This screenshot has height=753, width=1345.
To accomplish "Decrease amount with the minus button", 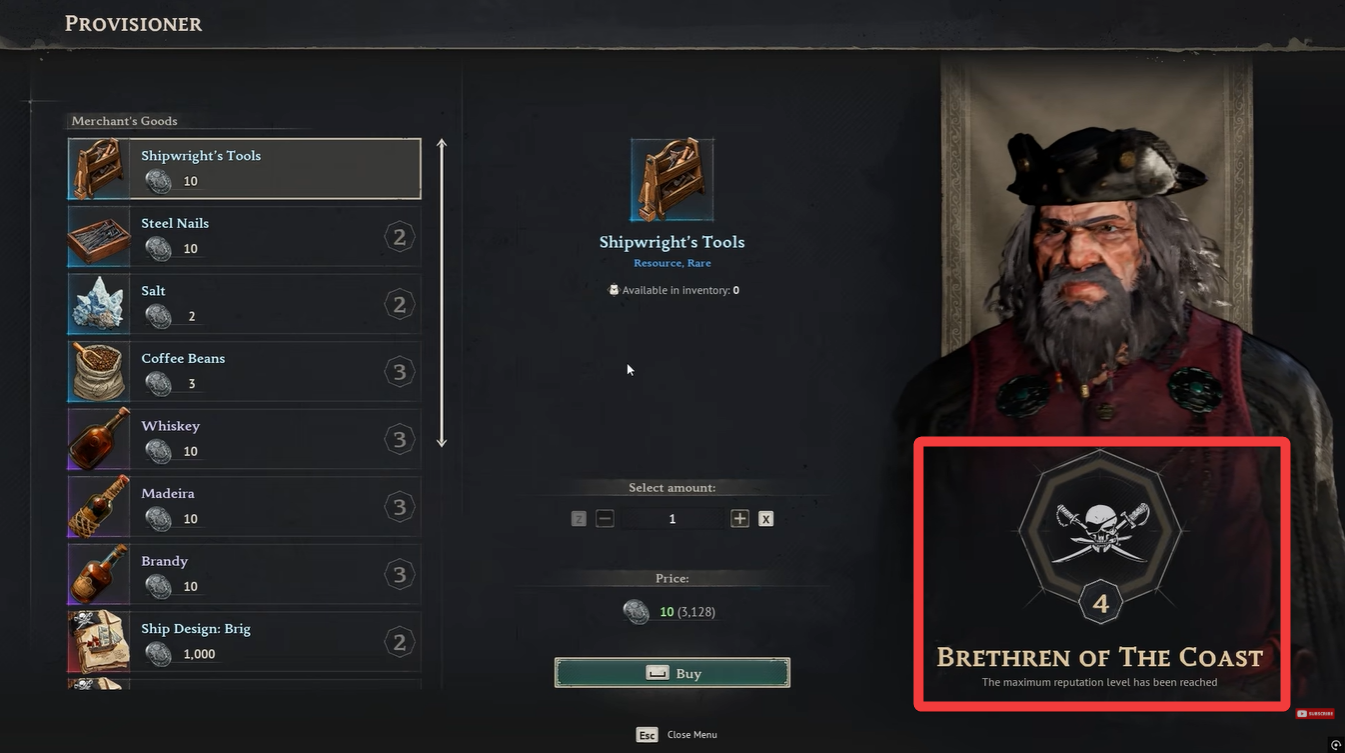I will click(605, 518).
